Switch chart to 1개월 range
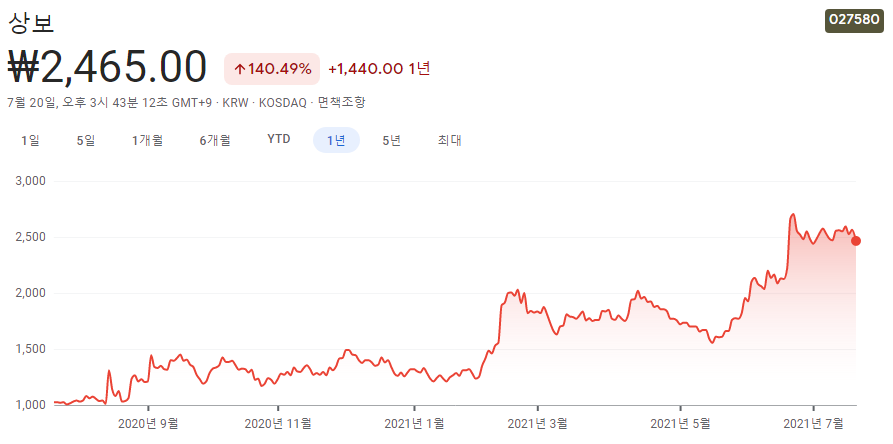Screen dimensions: 893x444 (x=148, y=140)
